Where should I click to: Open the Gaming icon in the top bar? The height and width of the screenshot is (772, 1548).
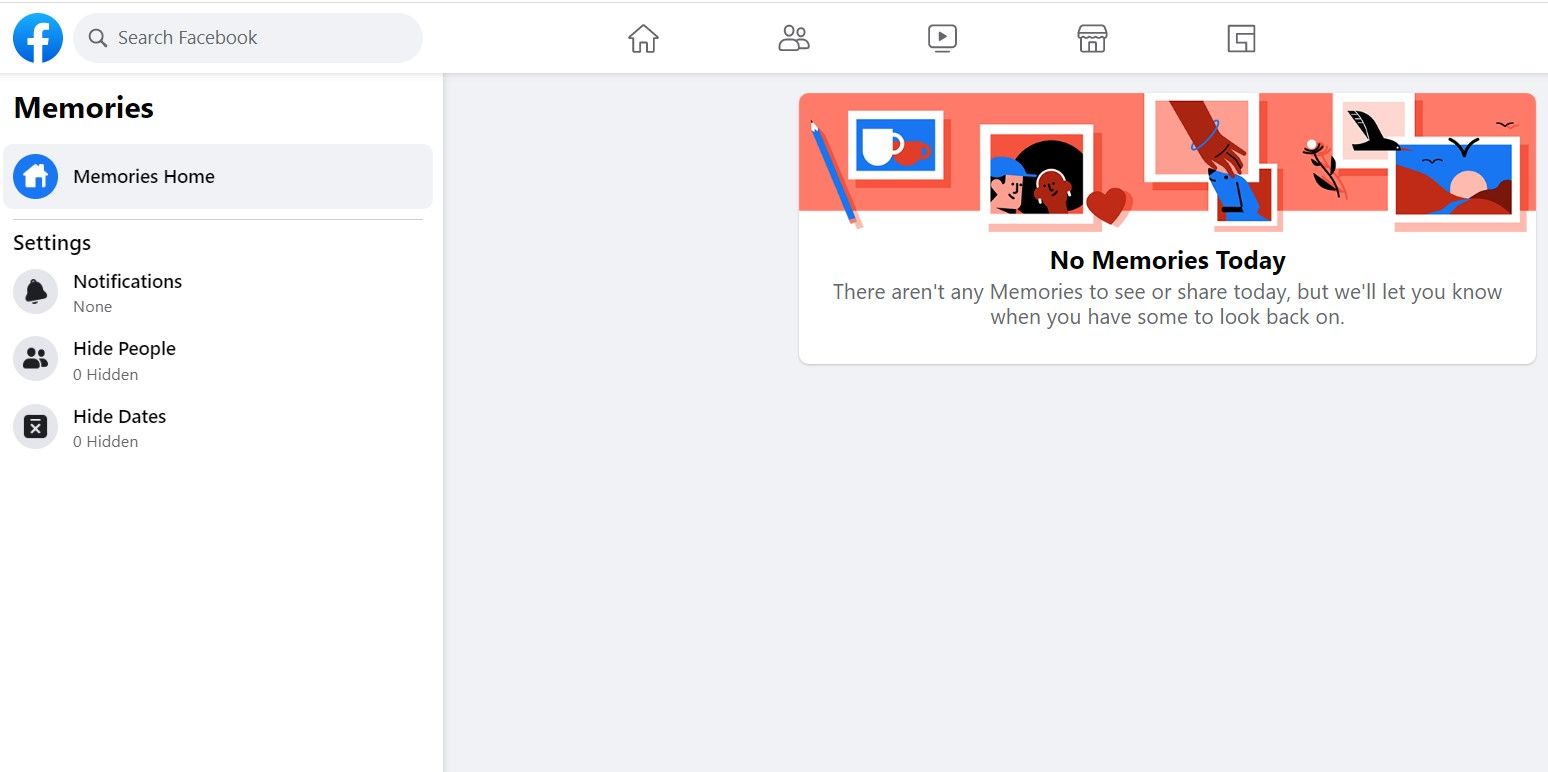[1241, 38]
